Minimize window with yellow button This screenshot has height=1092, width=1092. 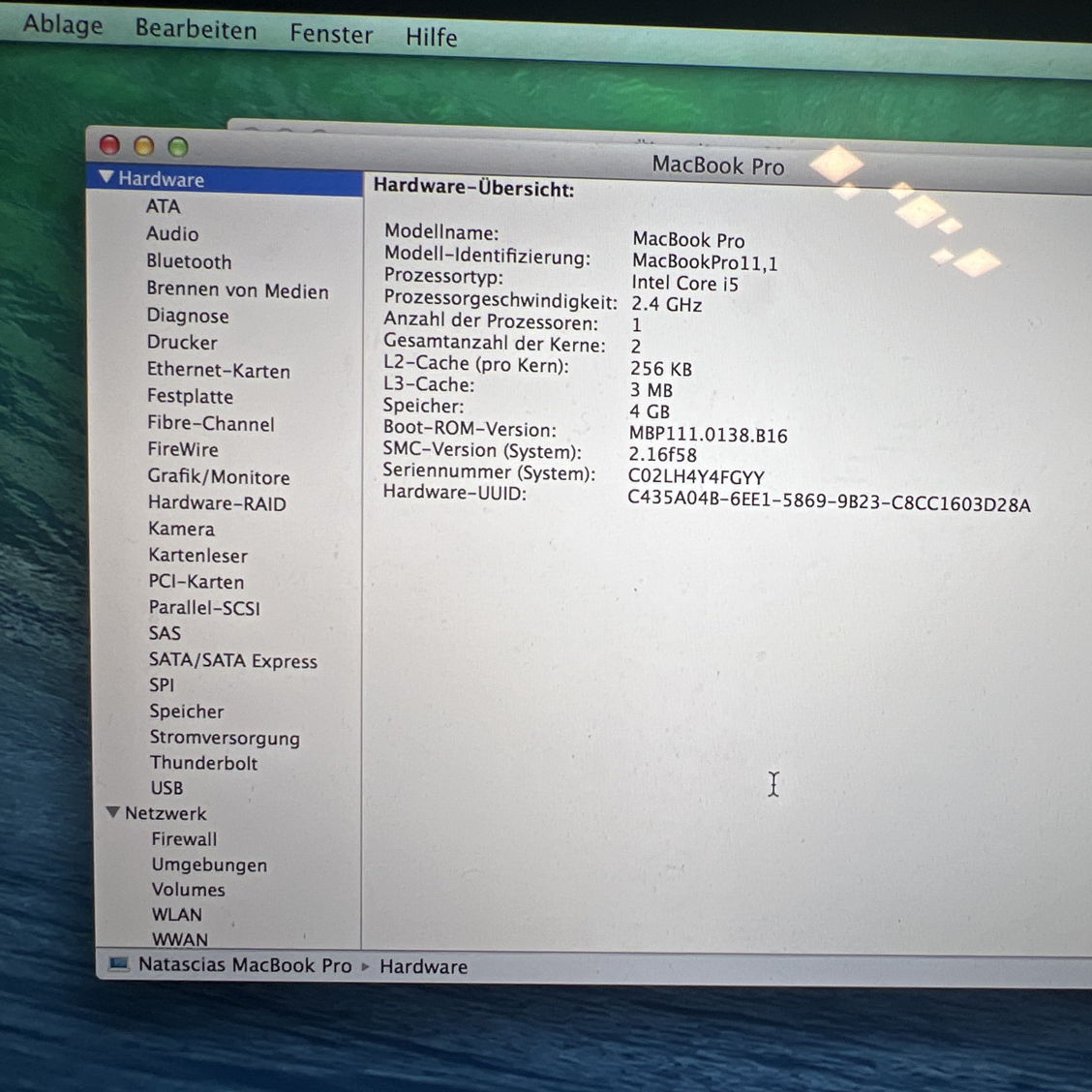pos(143,145)
